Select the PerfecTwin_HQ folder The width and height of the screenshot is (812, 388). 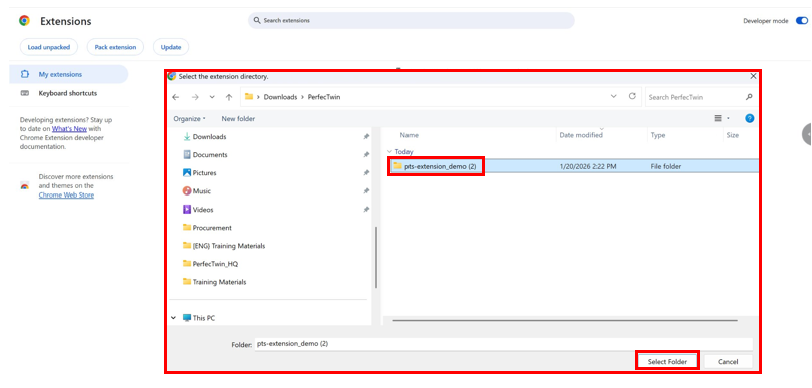point(215,264)
